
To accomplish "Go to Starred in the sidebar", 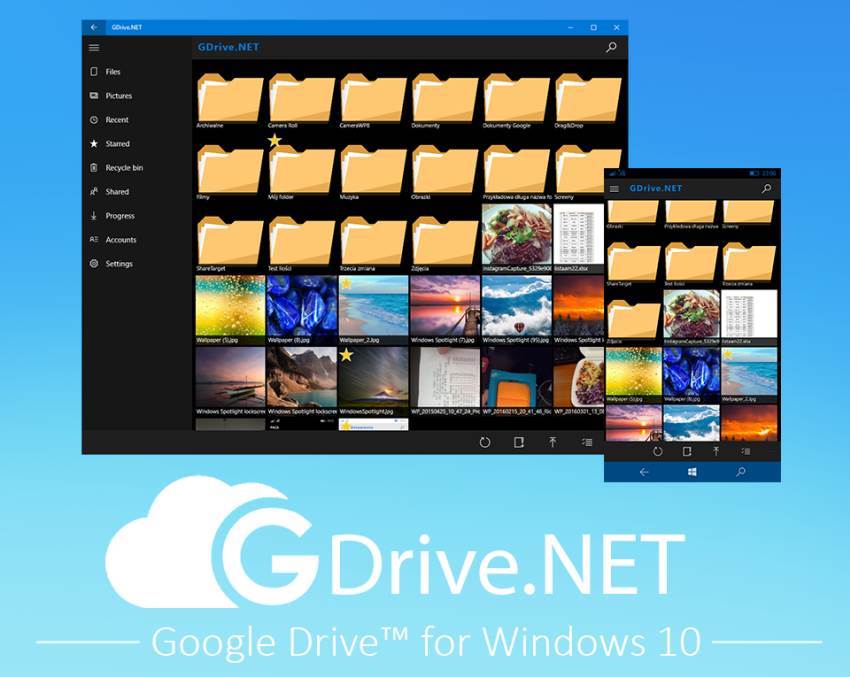I will 117,144.
